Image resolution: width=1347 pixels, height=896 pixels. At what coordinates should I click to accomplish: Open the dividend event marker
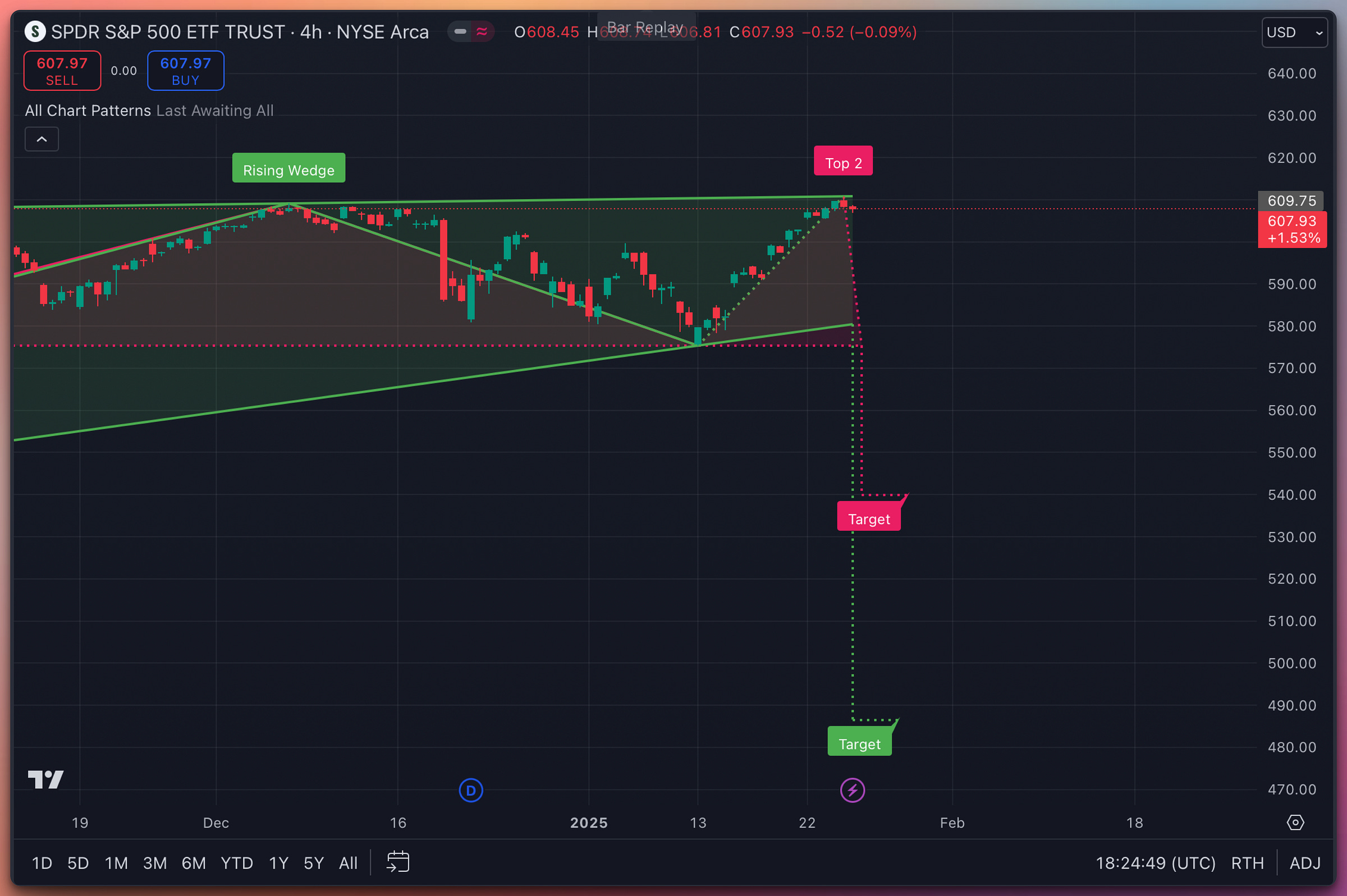tap(471, 791)
